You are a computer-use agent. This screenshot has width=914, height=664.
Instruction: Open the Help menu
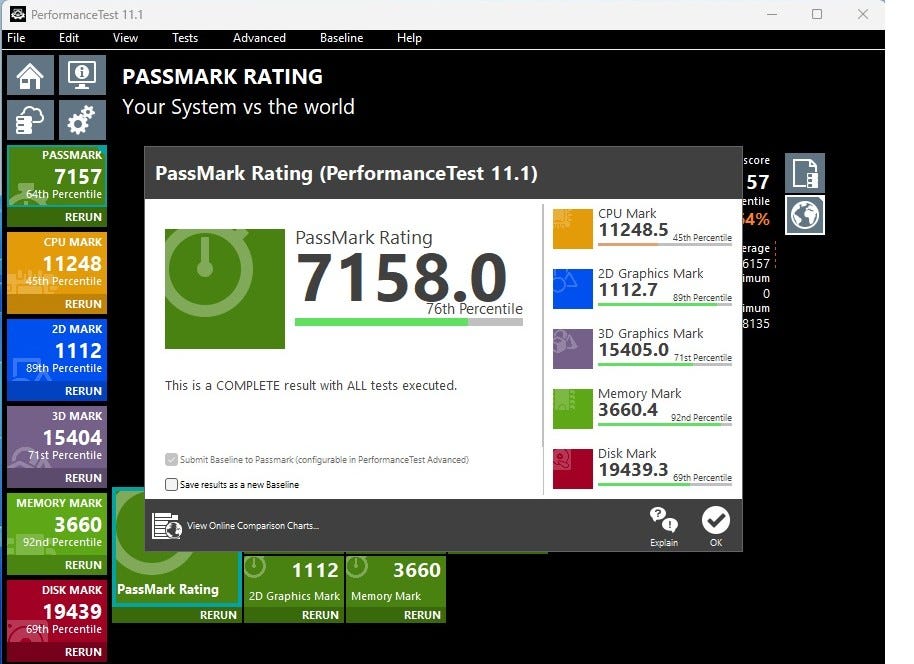(409, 38)
